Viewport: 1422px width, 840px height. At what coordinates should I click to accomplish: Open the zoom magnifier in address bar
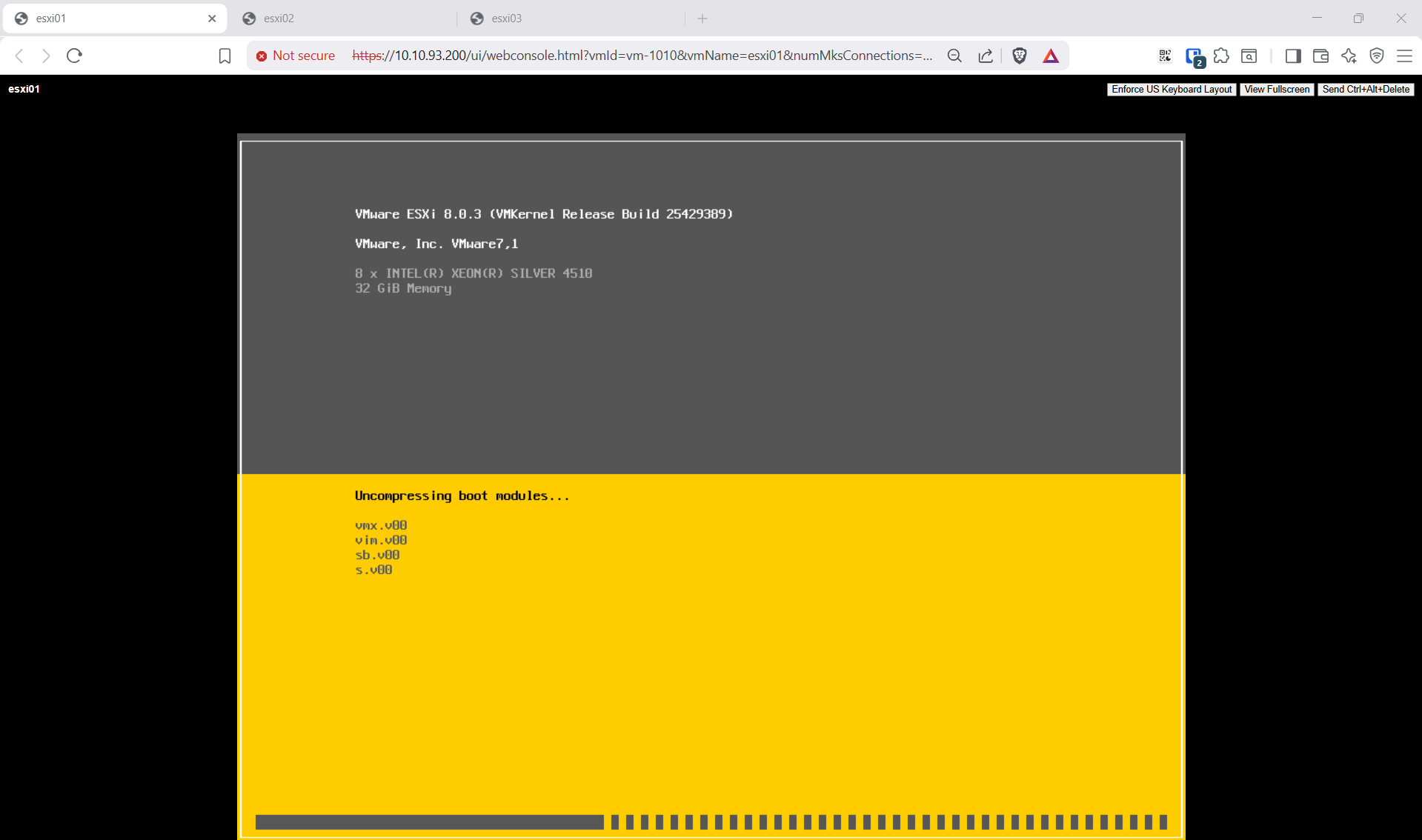[x=954, y=56]
